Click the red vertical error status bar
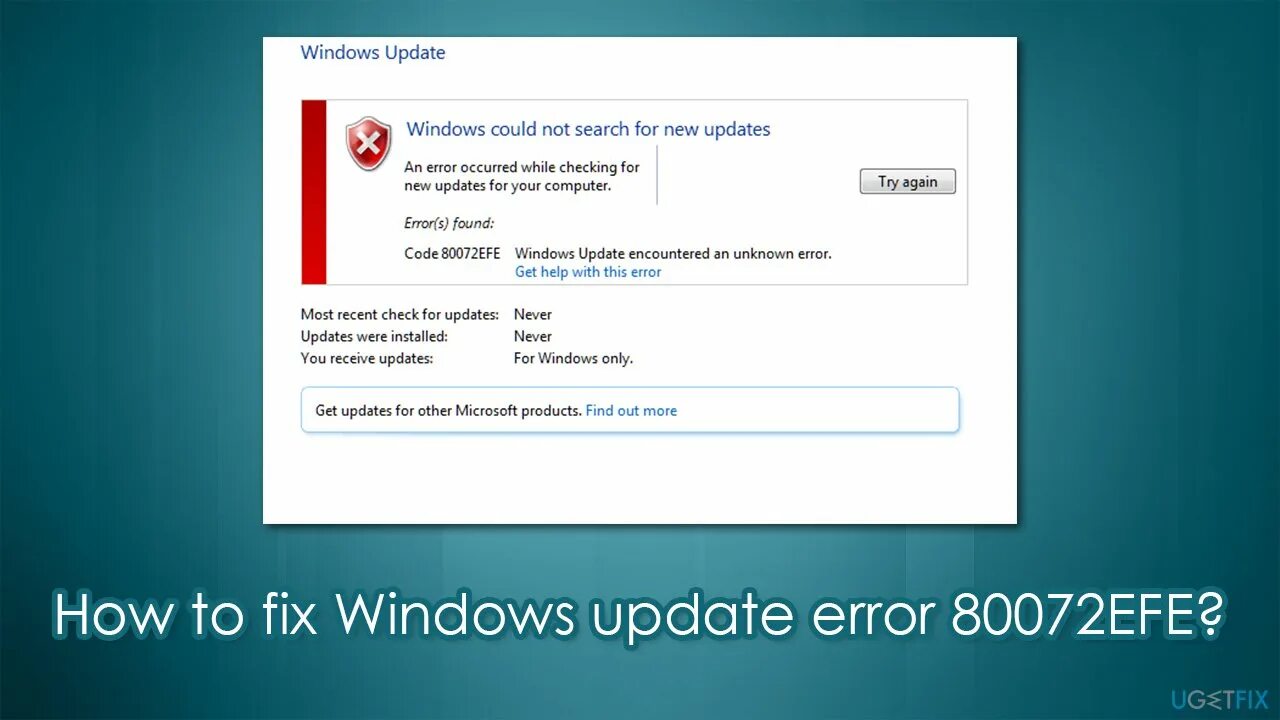The image size is (1280, 720). 314,192
